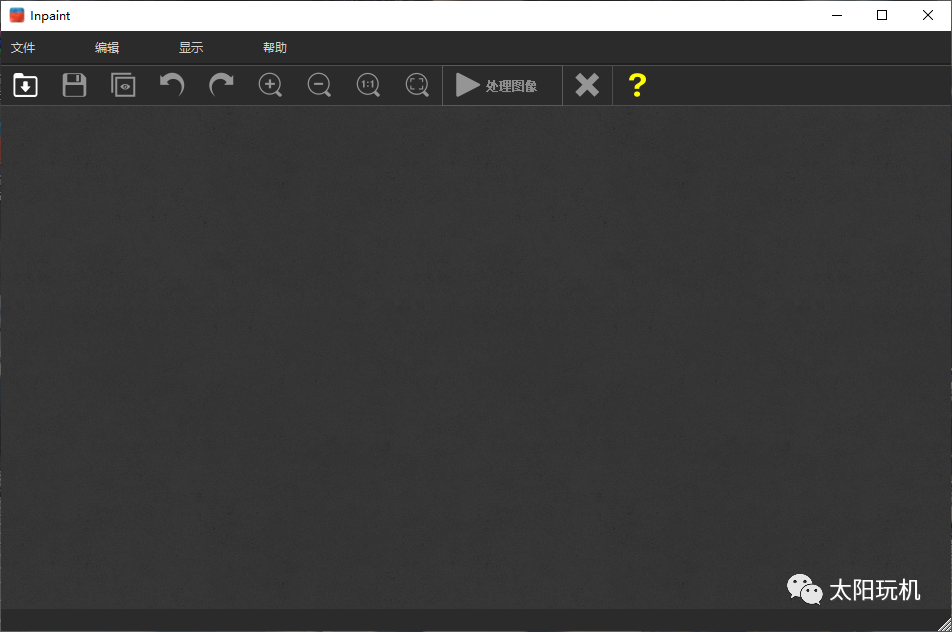The image size is (952, 632).
Task: Zoom in using the plus magnifier
Action: (270, 85)
